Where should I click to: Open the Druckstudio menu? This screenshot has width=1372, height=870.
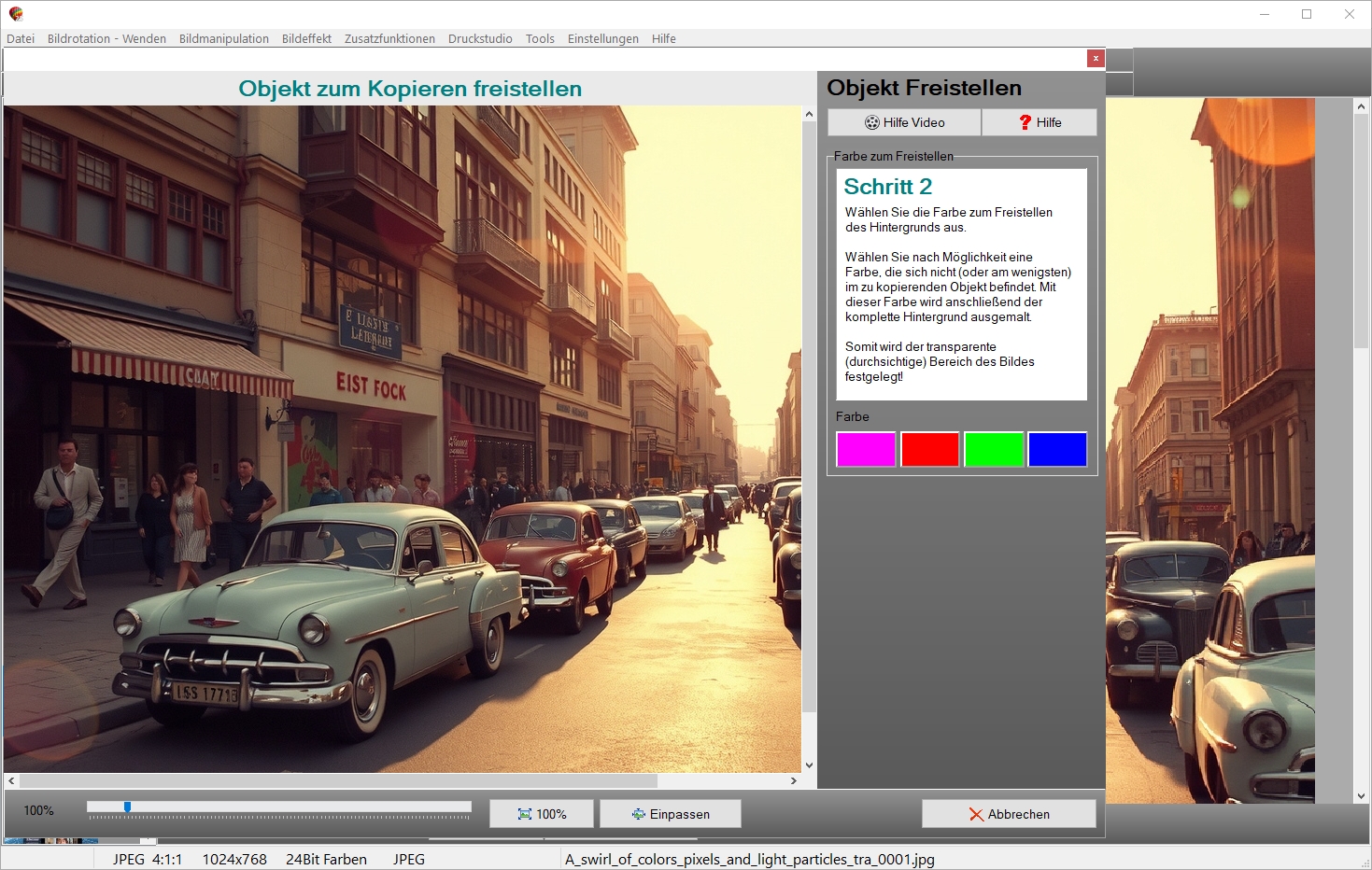tap(480, 38)
